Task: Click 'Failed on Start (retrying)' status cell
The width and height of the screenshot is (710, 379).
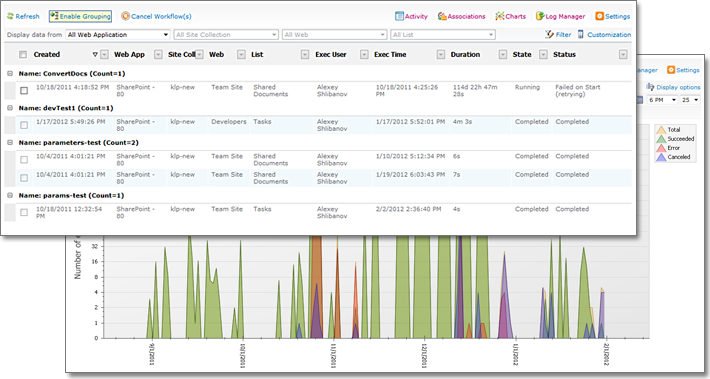Action: tap(578, 91)
